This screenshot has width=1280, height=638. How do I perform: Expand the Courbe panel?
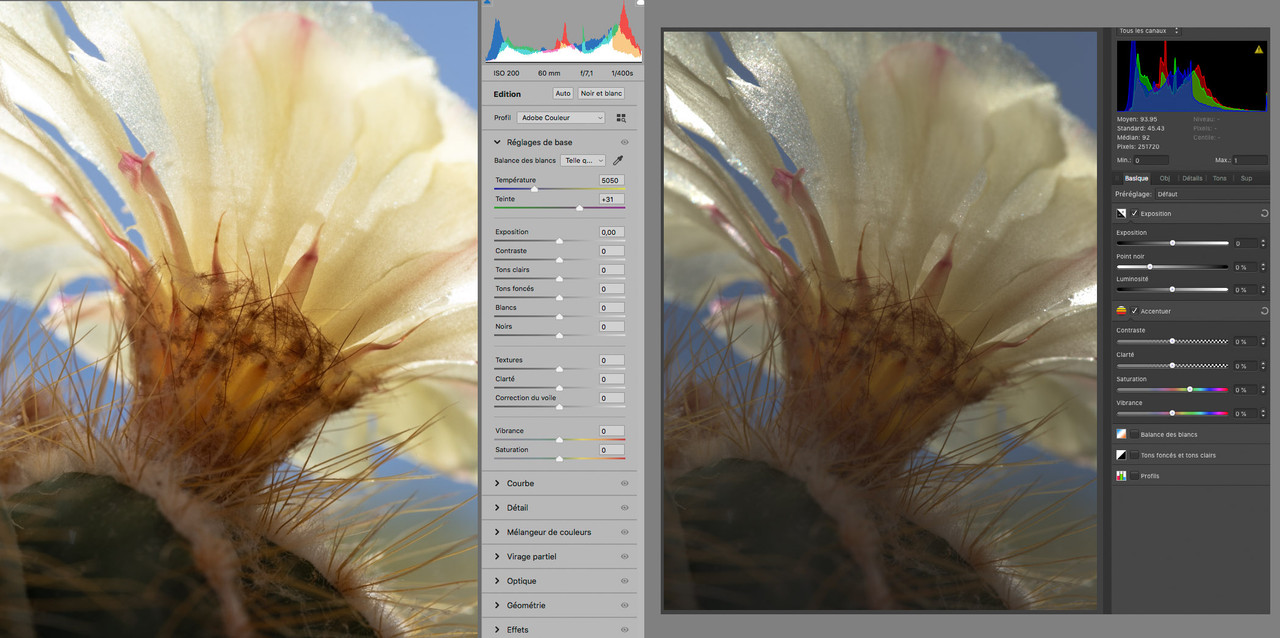(498, 483)
